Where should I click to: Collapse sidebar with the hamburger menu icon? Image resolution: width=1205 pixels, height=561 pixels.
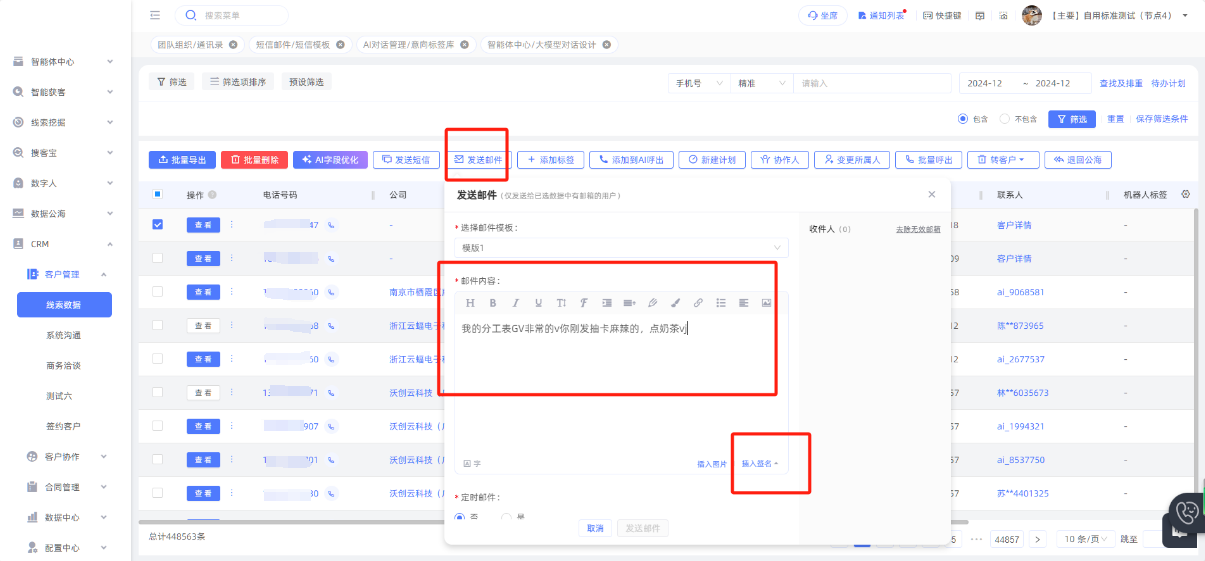click(154, 15)
